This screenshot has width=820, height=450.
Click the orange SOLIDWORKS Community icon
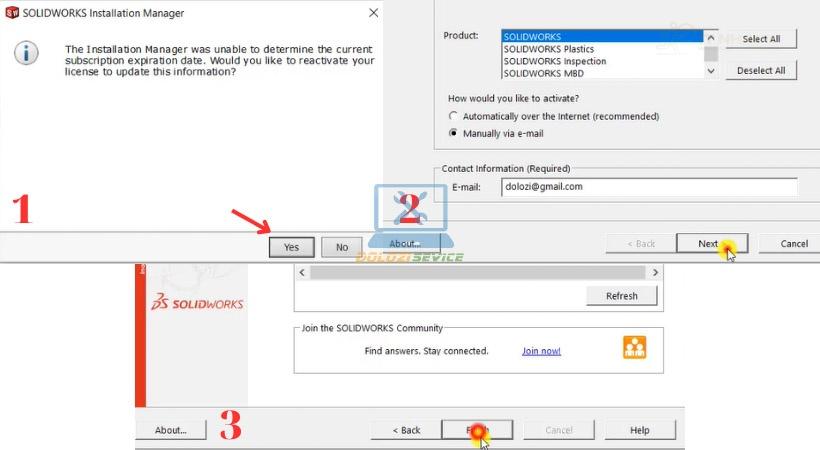(x=635, y=347)
